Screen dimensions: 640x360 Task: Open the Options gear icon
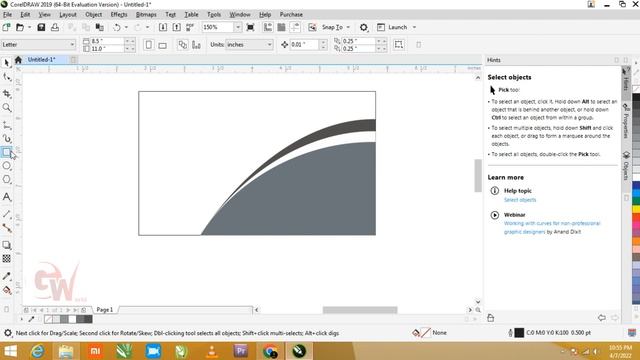363,27
